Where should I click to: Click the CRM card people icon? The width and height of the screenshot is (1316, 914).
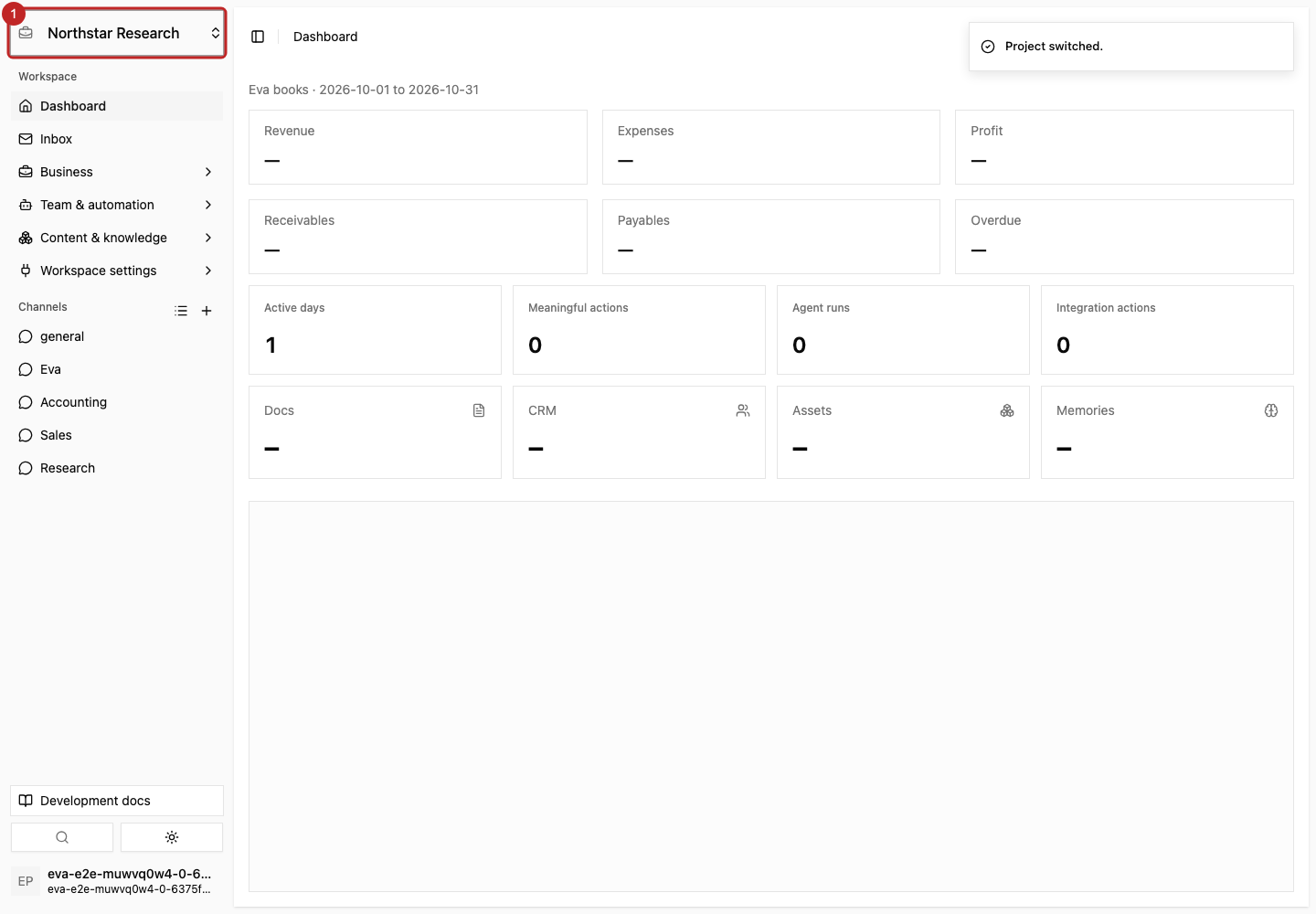coord(743,410)
